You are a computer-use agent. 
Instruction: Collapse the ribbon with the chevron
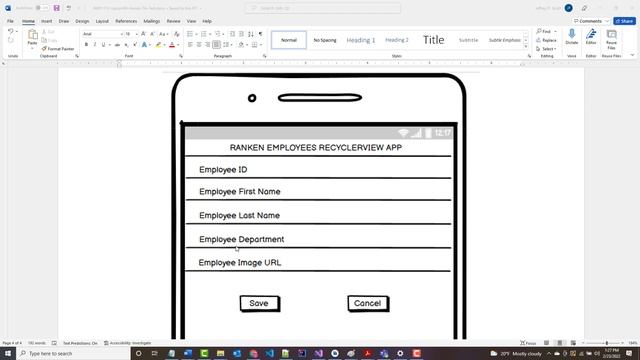(632, 56)
